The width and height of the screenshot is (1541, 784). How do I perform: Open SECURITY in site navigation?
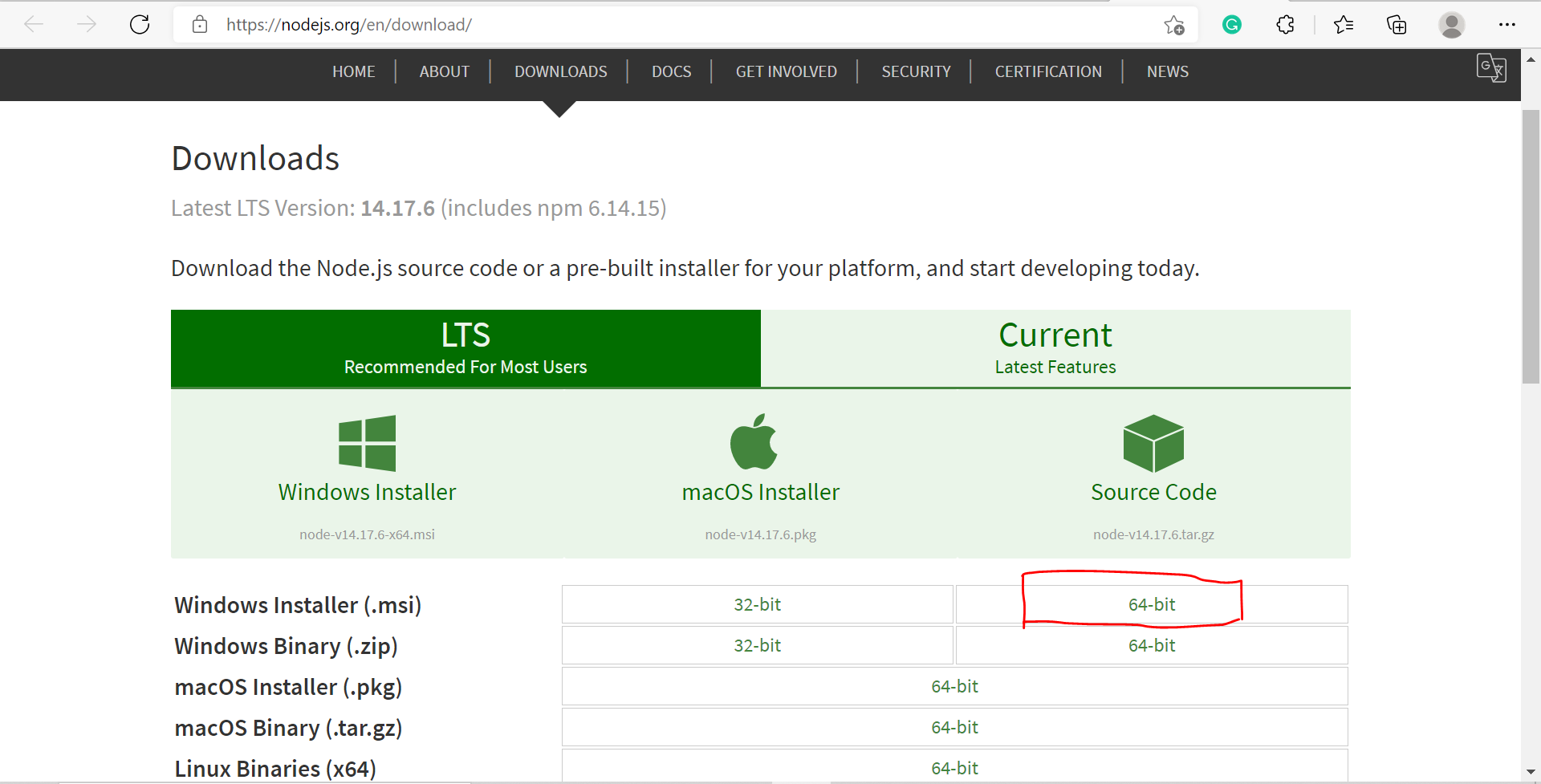[x=917, y=71]
